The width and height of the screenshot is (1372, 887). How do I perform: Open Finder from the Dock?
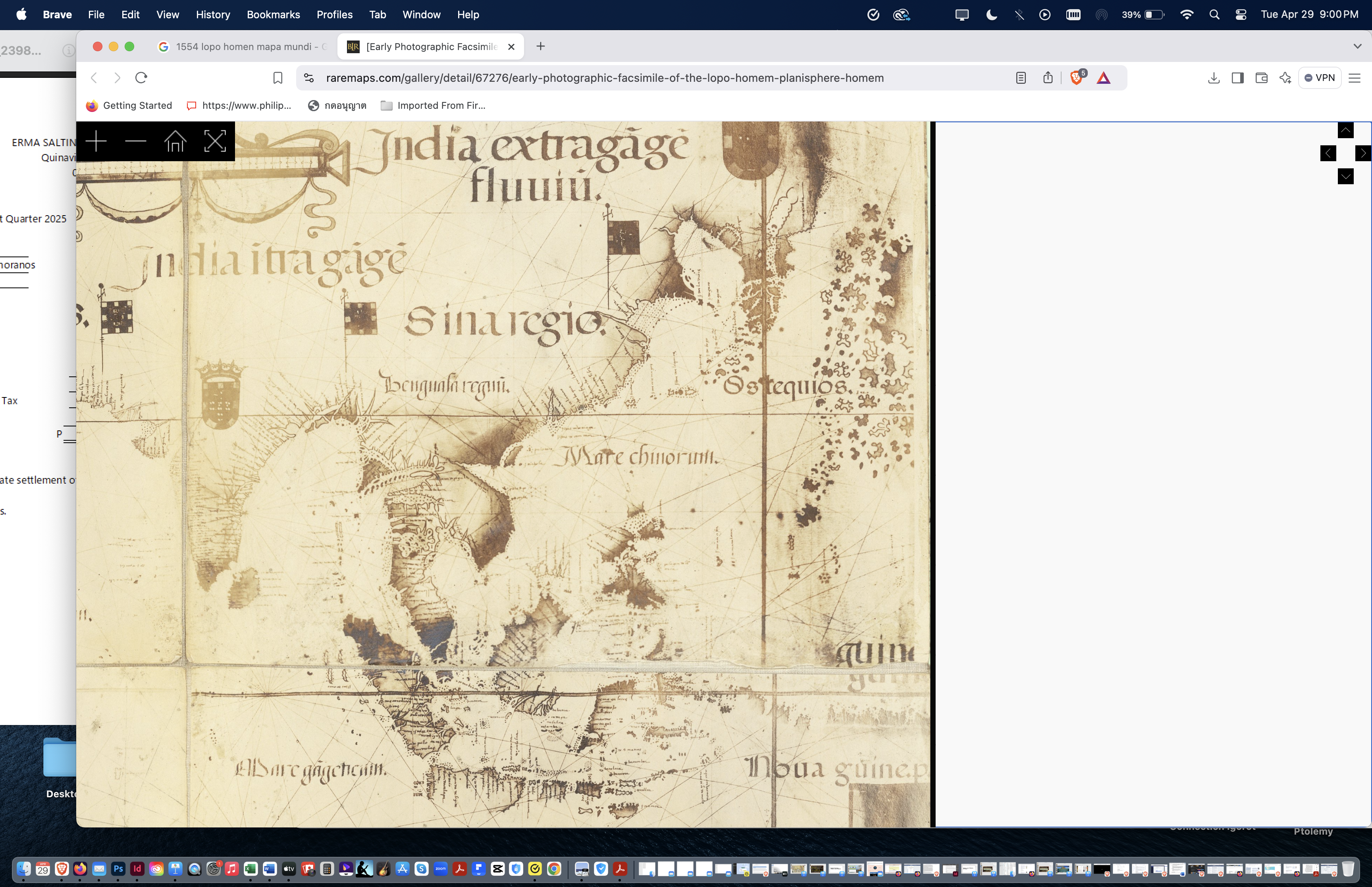(23, 869)
